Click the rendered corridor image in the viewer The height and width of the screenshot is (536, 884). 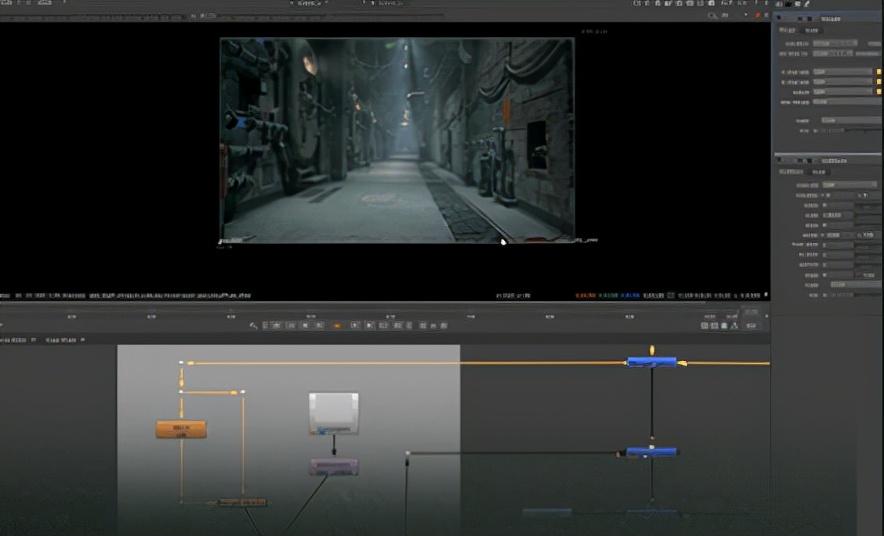[397, 140]
